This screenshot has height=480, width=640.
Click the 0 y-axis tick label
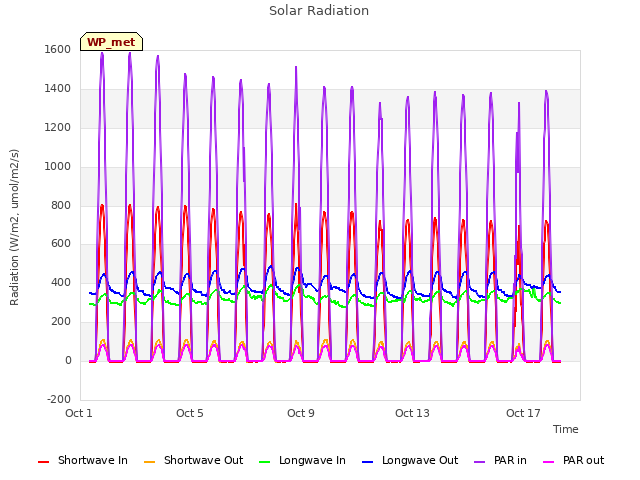pos(68,361)
